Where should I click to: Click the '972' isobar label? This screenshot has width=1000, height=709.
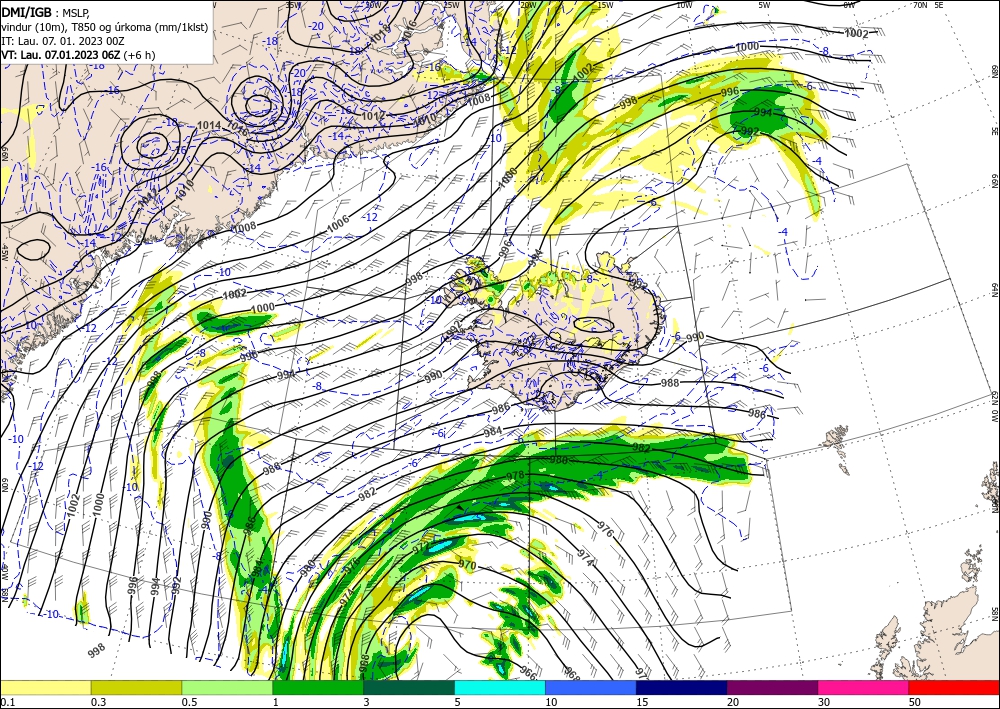(421, 548)
